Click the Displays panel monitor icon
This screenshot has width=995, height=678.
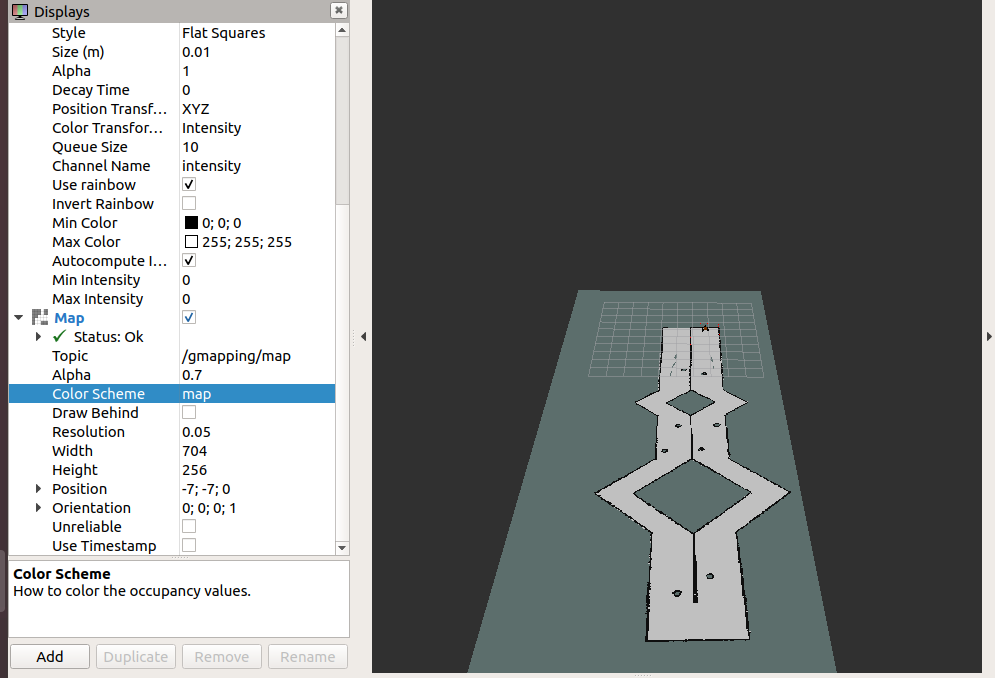click(19, 11)
